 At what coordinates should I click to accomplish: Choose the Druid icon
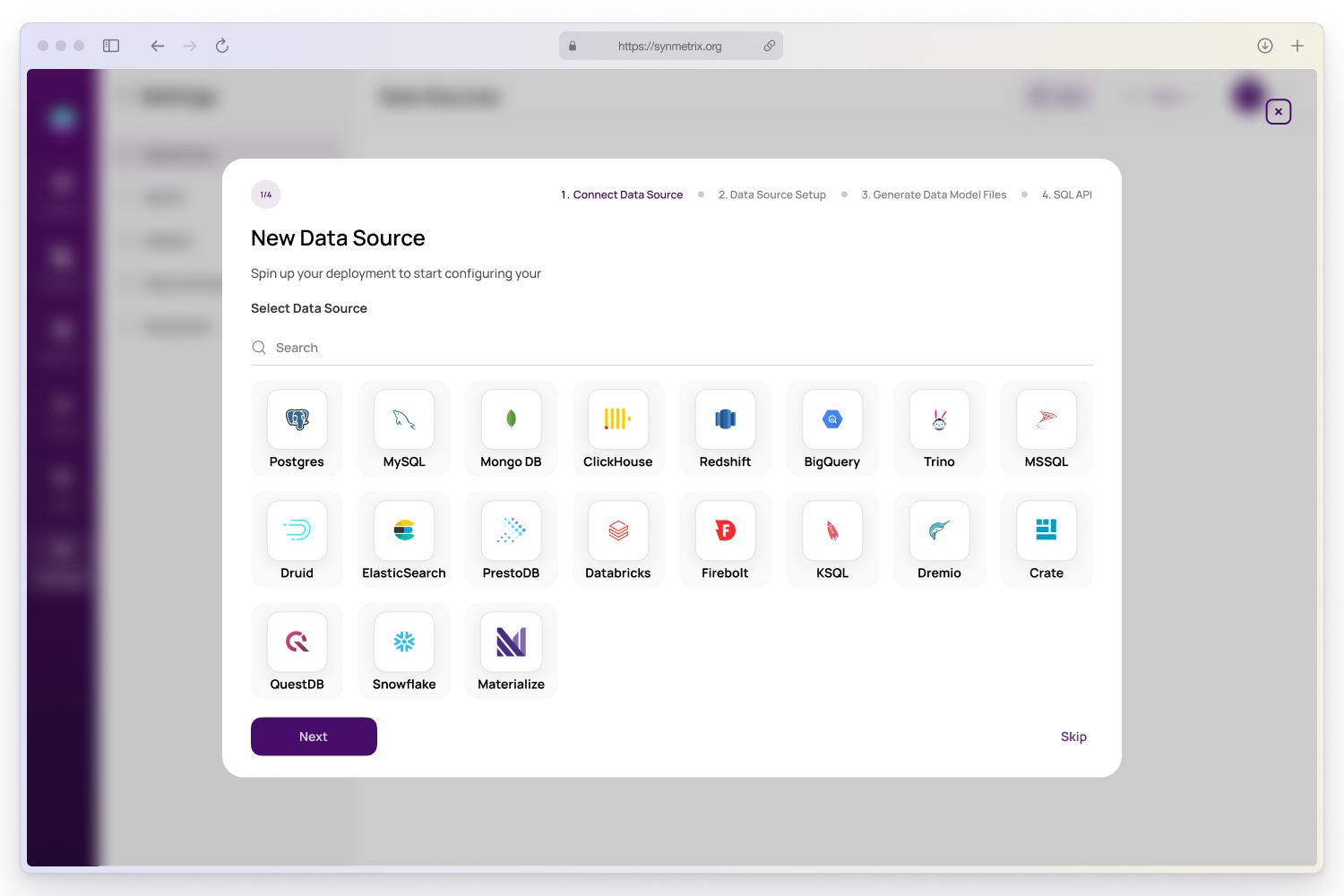(297, 530)
